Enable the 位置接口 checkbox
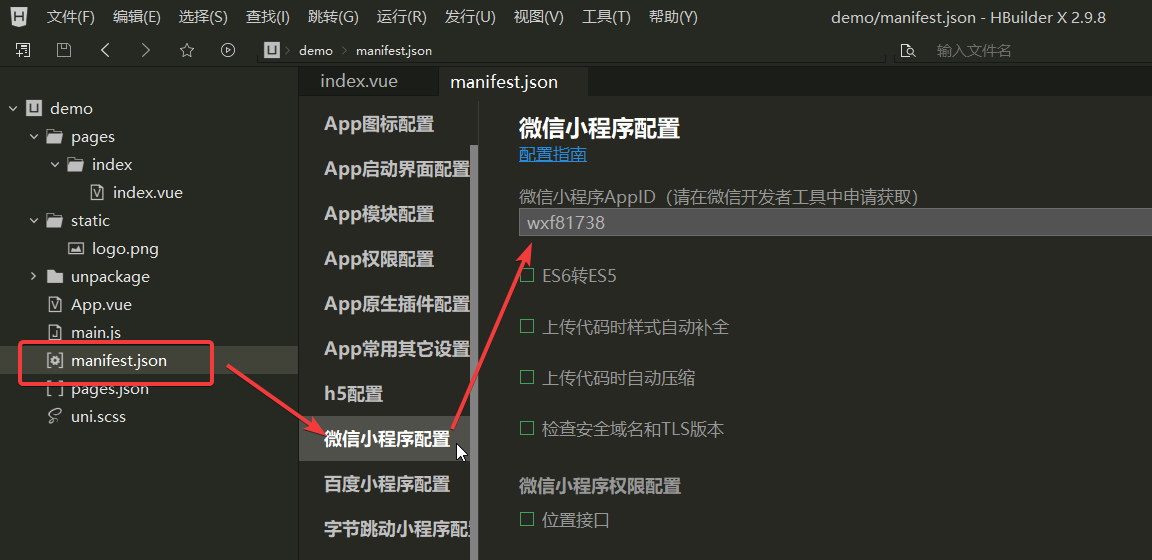 [527, 520]
